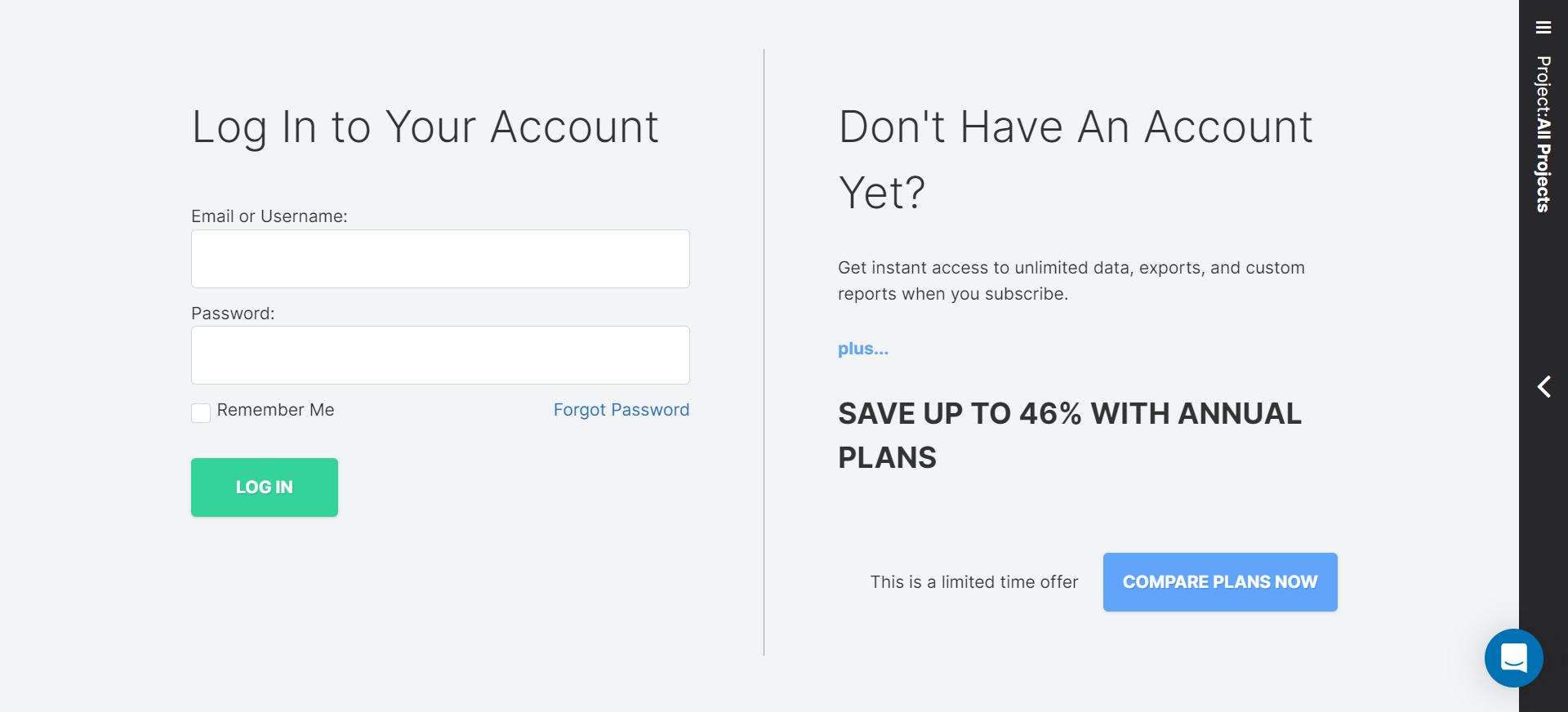Select the Project: All Projects sidebar label
1568x712 pixels.
coord(1543,135)
